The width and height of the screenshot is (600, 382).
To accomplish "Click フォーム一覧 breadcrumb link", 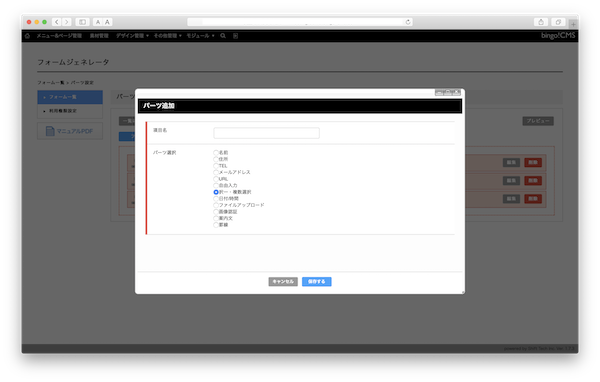I will 51,83.
